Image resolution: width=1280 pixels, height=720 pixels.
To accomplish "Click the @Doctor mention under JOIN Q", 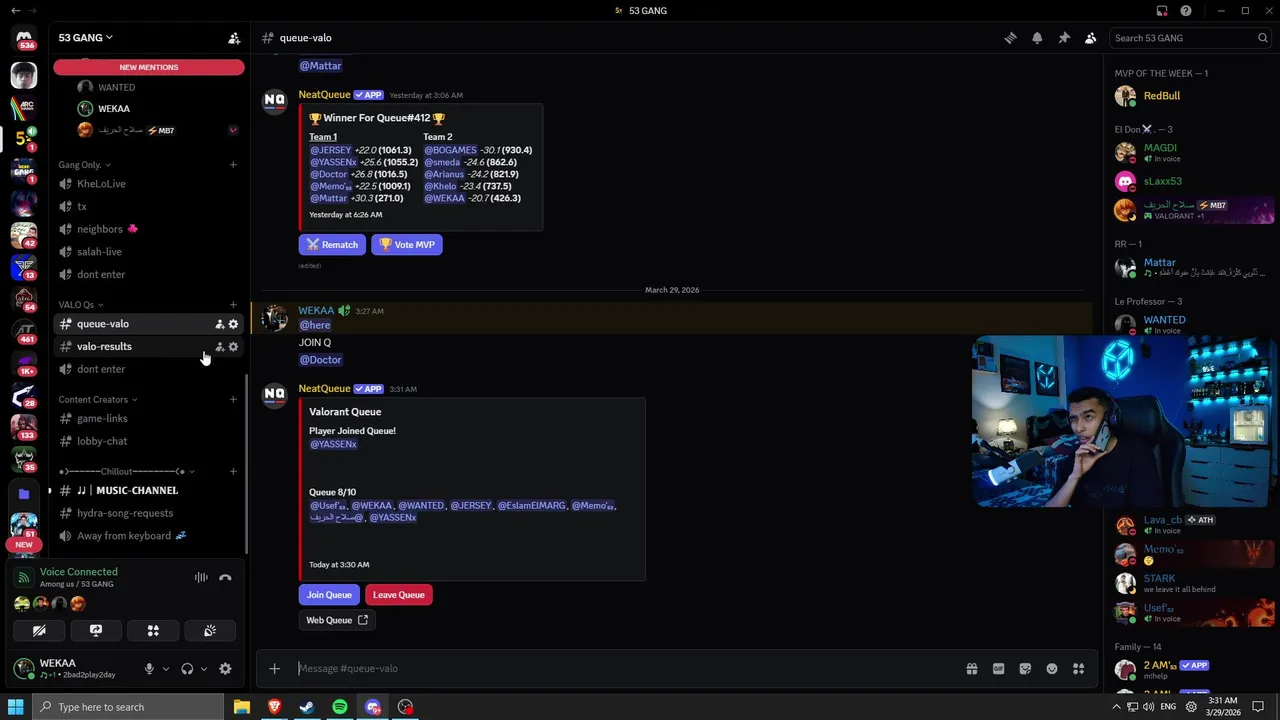I will click(320, 360).
